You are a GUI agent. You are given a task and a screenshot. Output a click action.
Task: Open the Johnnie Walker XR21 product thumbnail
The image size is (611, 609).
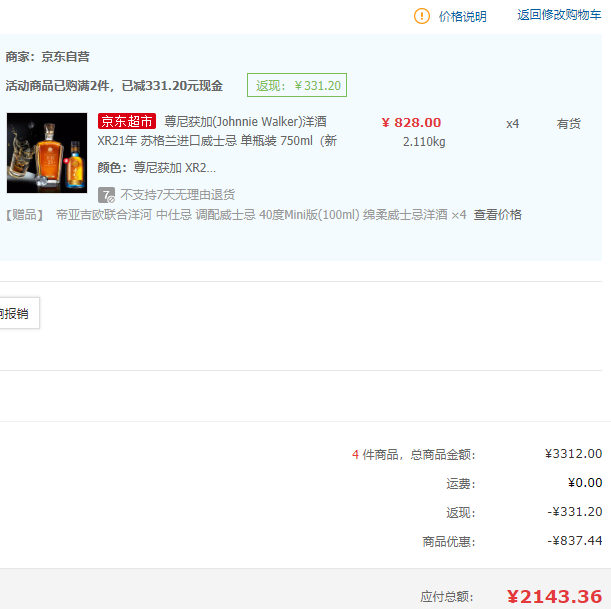click(x=47, y=153)
